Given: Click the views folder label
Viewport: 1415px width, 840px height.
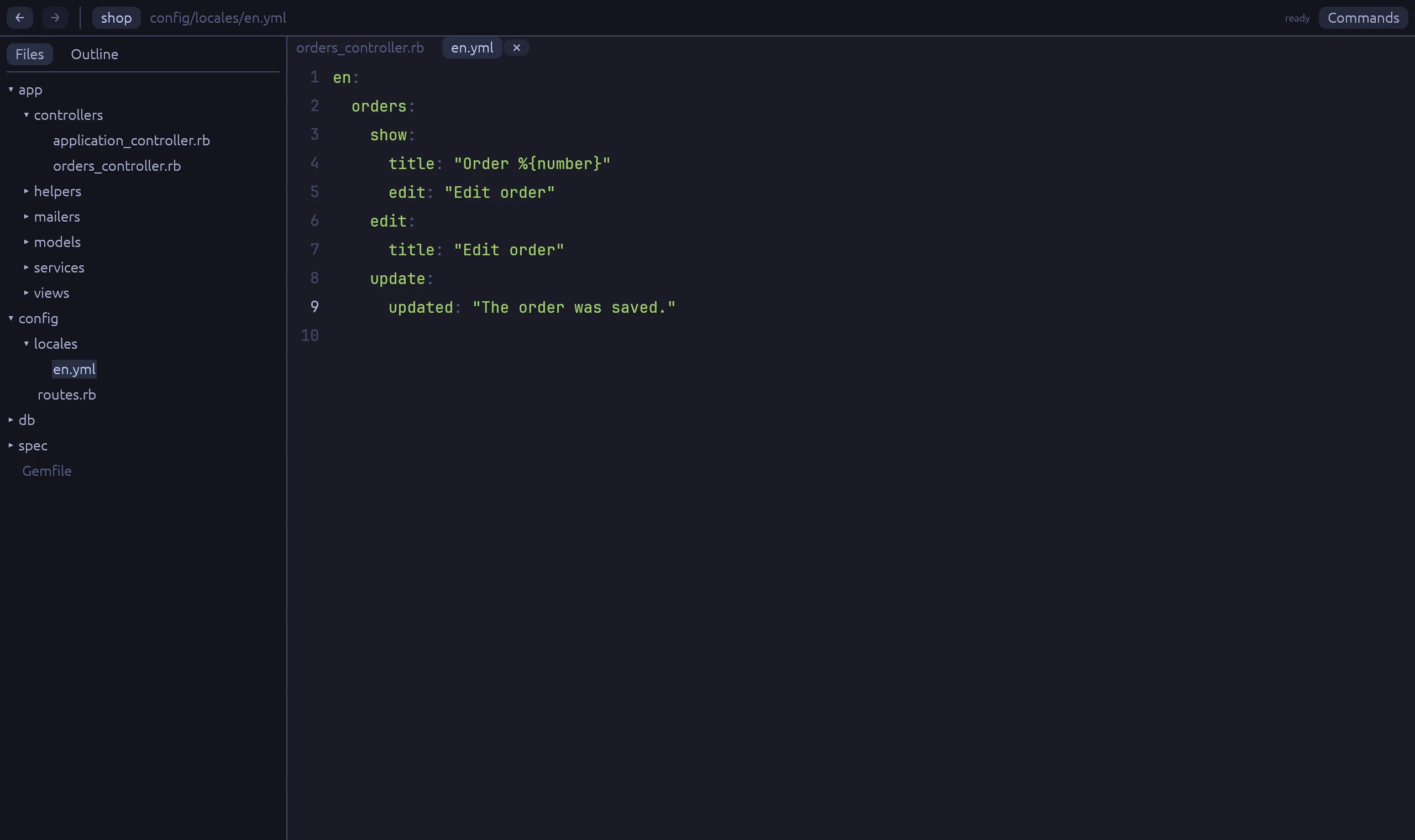Looking at the screenshot, I should (51, 293).
